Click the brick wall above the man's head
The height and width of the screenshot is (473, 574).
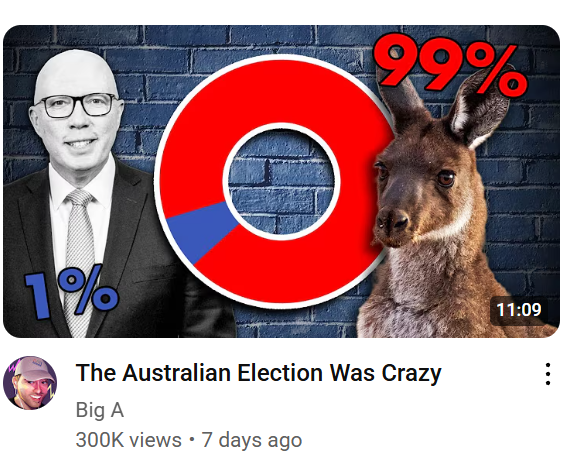(79, 37)
